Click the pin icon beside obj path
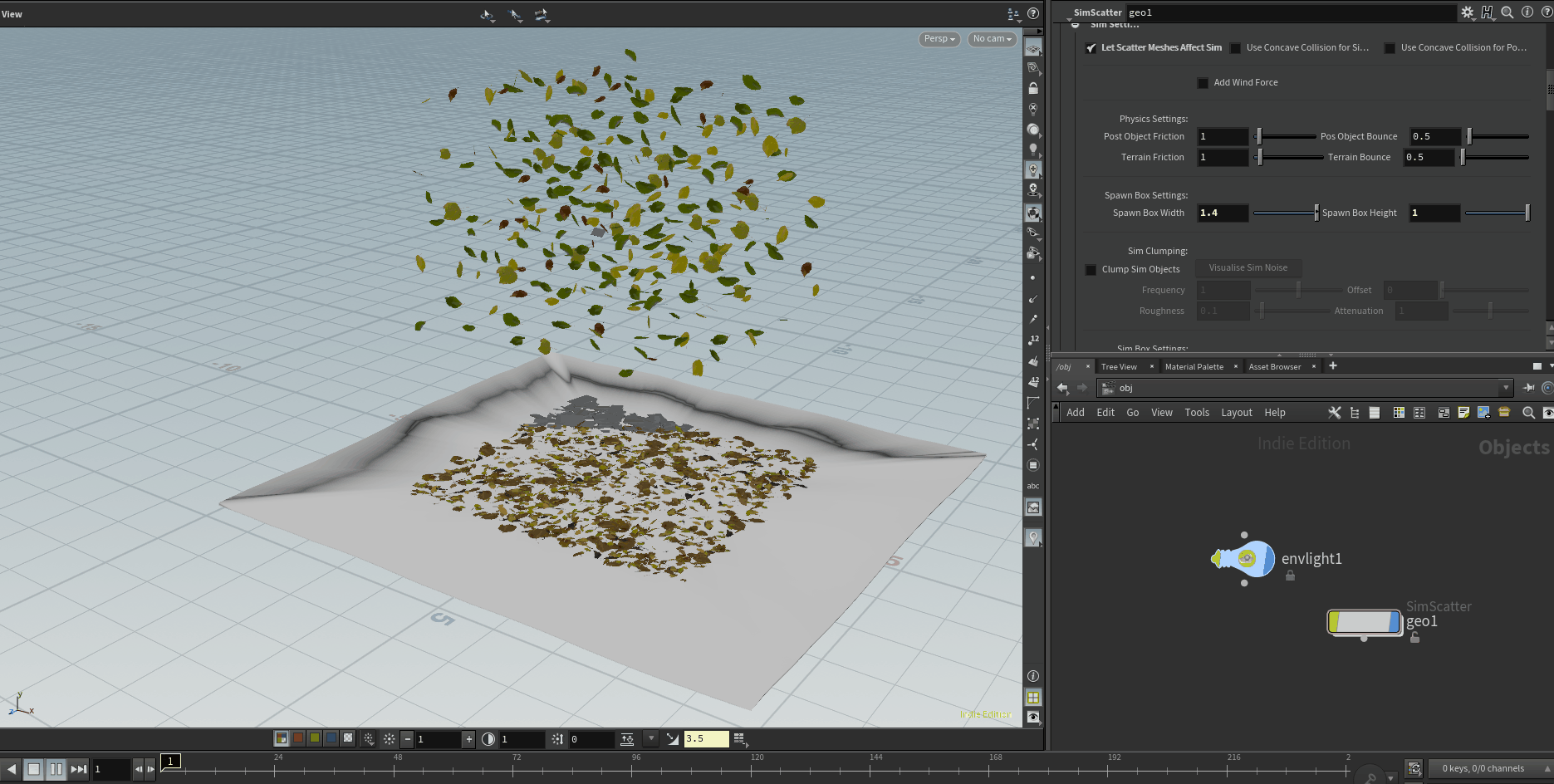Viewport: 1554px width, 784px height. [x=1528, y=388]
